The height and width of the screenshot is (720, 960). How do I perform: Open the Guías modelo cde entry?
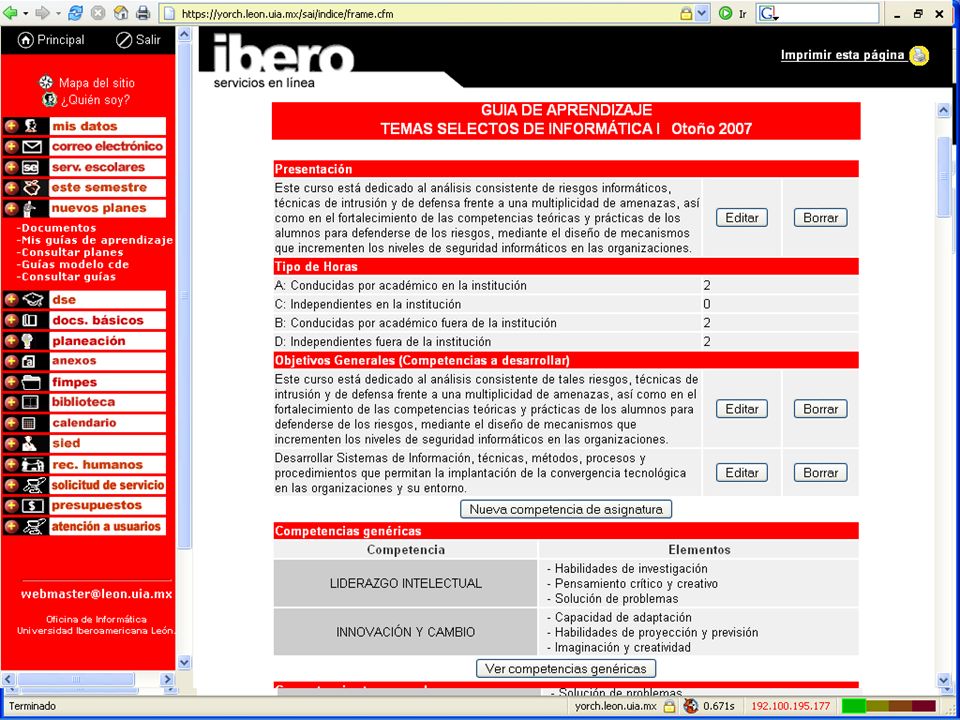click(x=73, y=264)
